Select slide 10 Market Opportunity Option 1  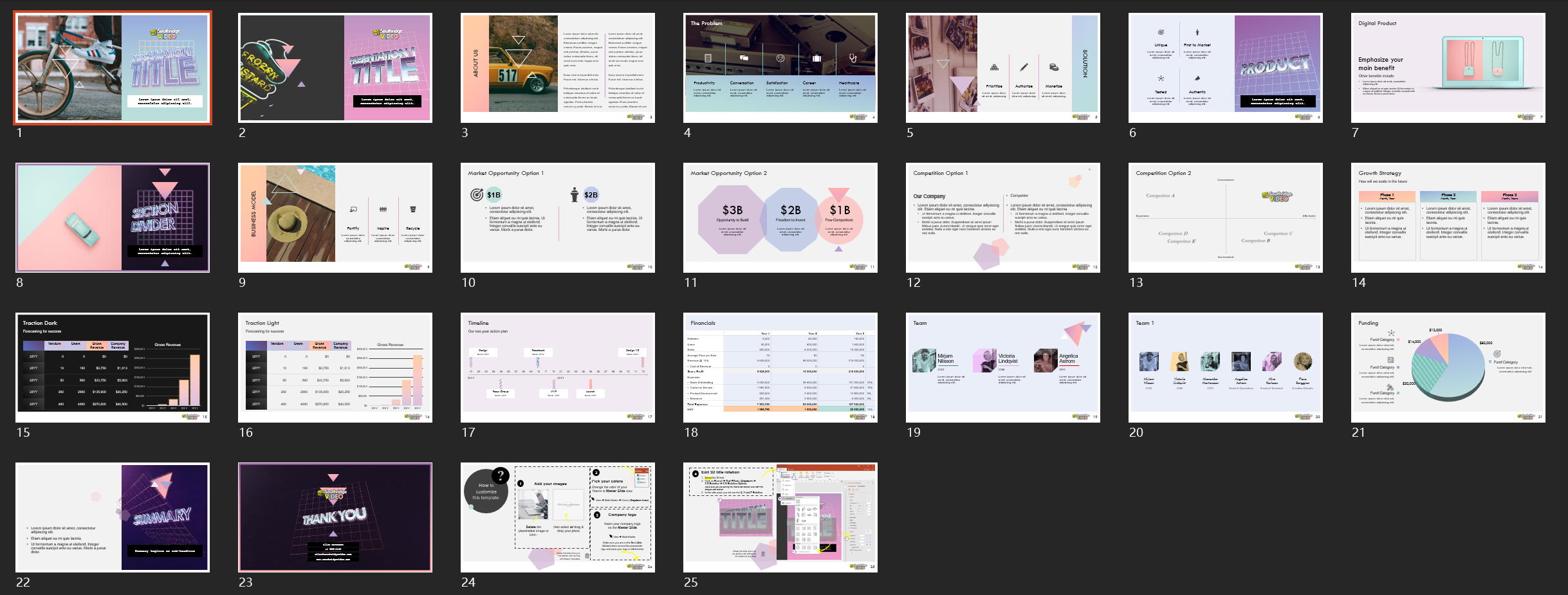(558, 217)
